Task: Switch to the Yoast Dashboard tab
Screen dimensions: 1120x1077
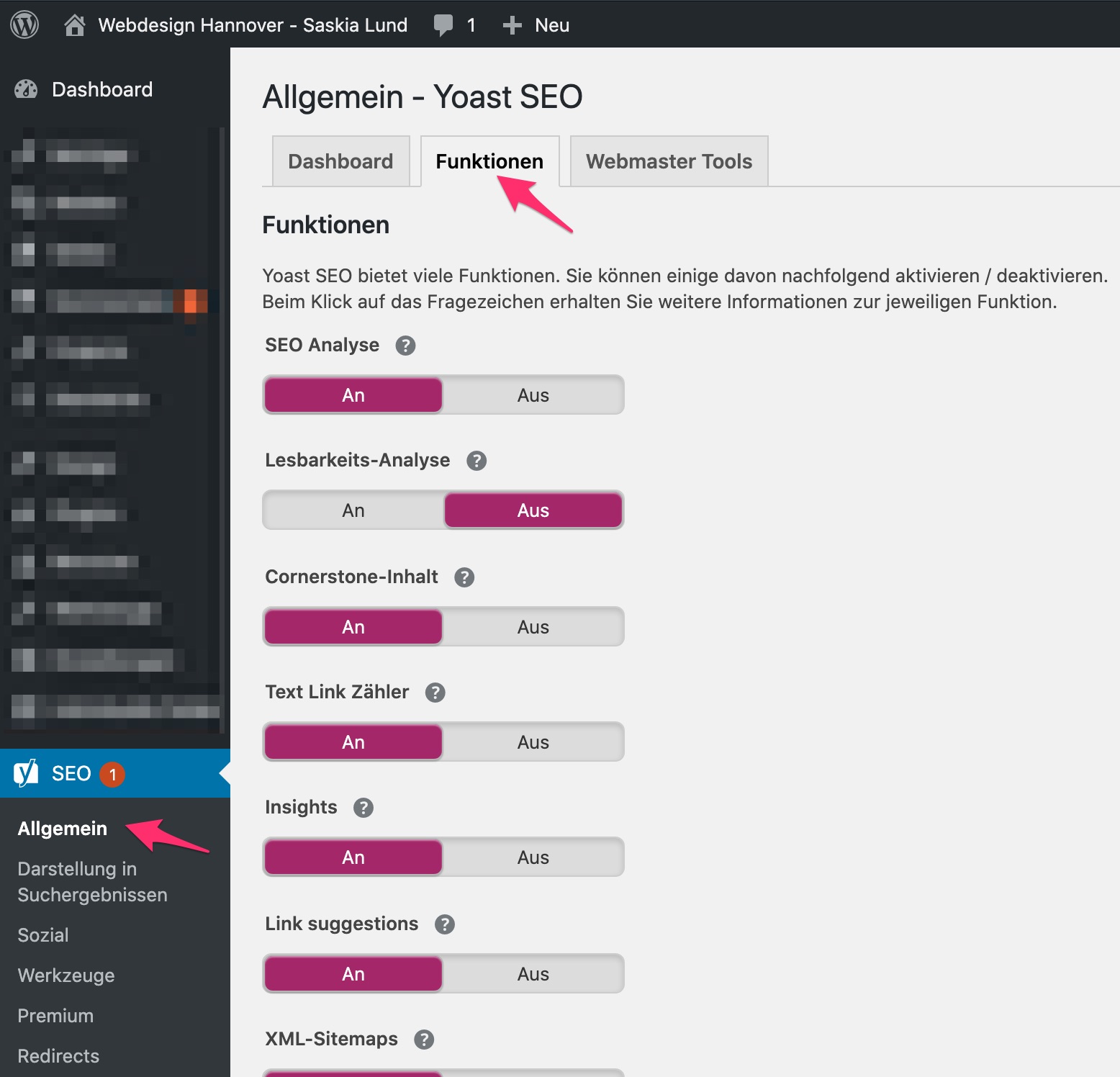Action: [x=341, y=161]
